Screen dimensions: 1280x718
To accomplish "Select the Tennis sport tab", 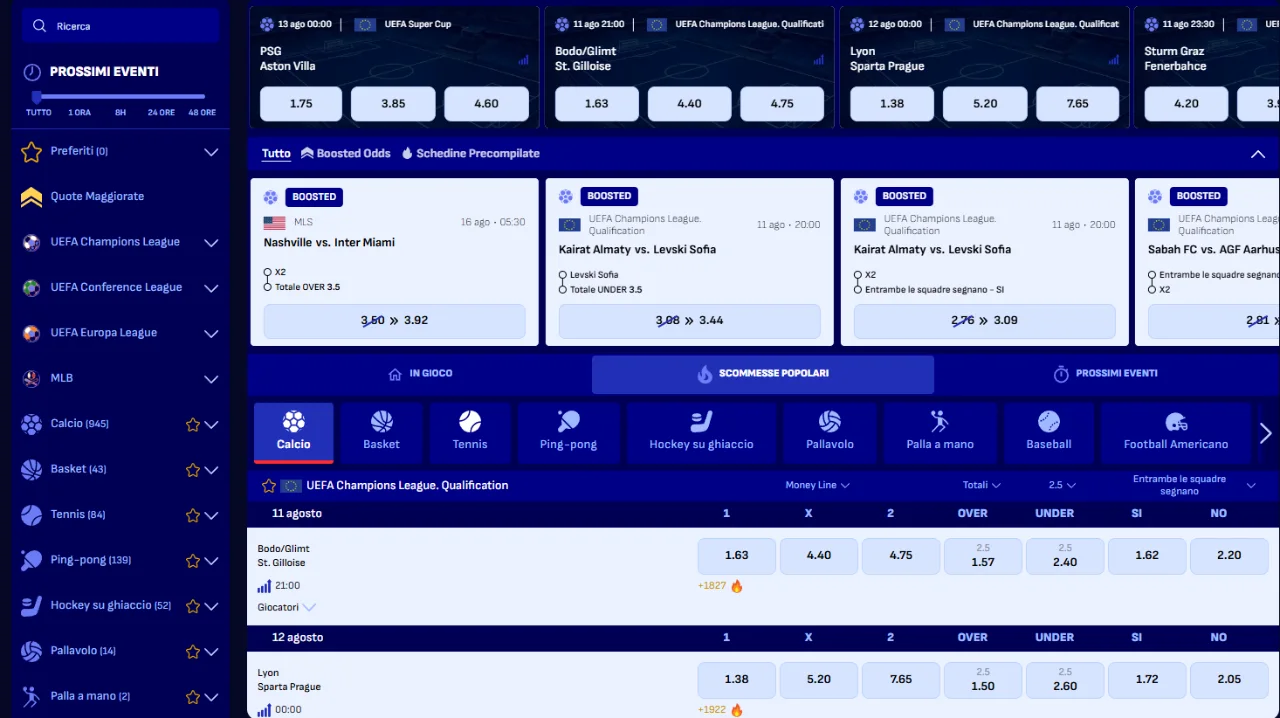I will tap(470, 433).
